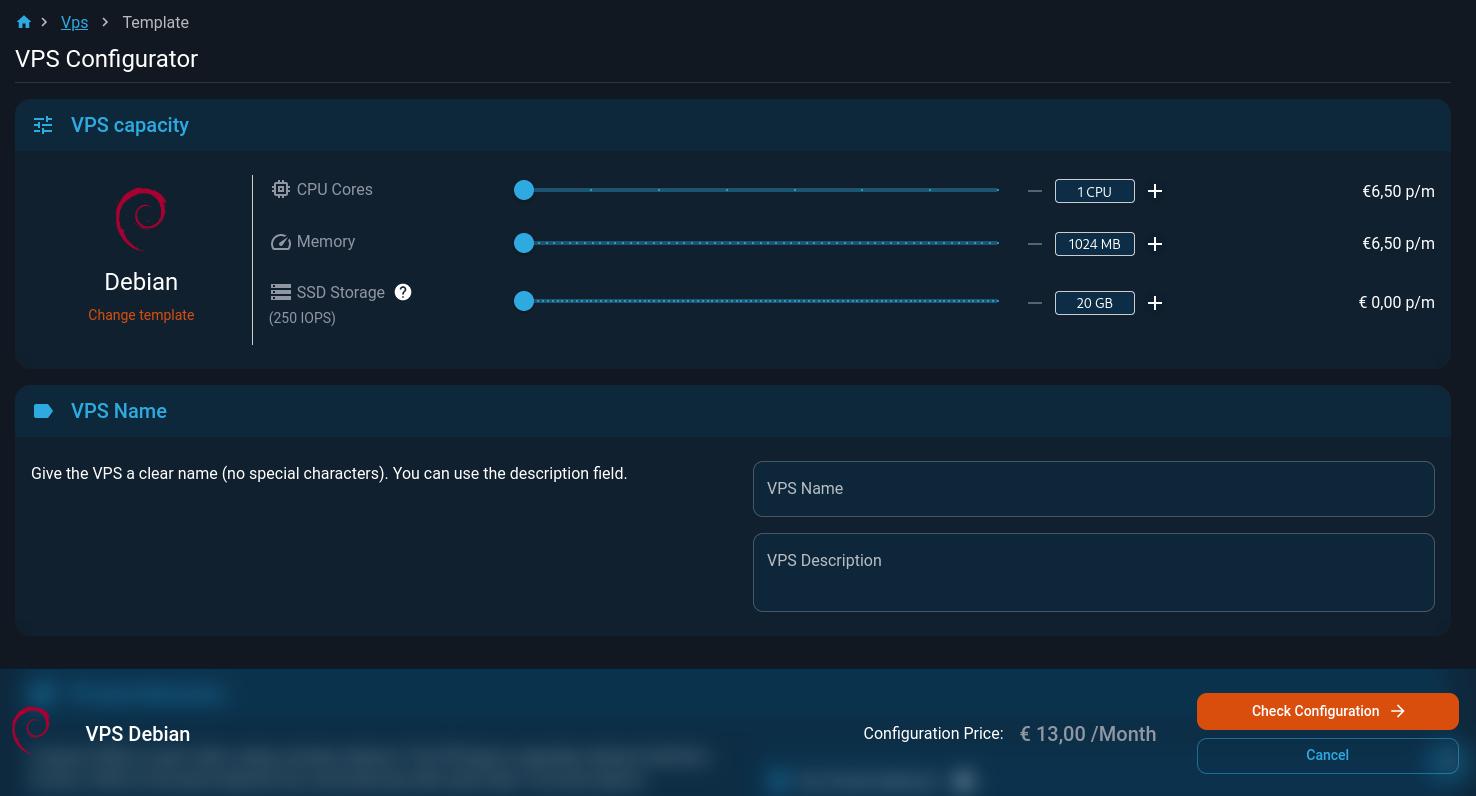
Task: Decrease CPU cores with minus button
Action: tap(1035, 191)
